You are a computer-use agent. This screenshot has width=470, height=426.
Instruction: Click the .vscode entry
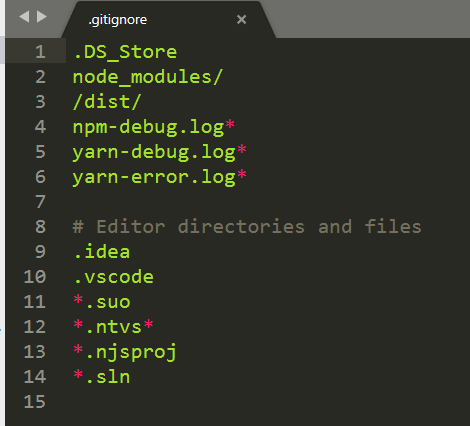tap(113, 277)
